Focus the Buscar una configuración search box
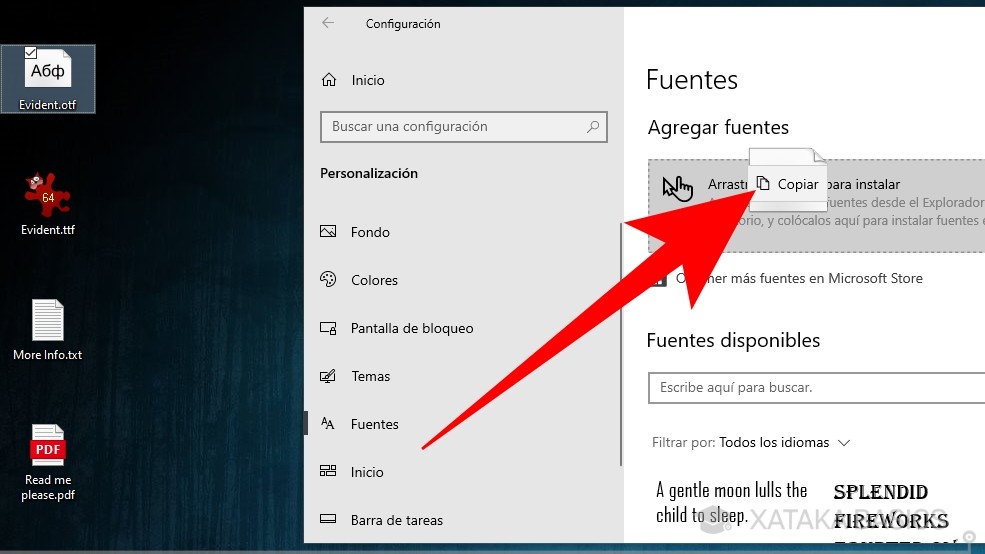Image resolution: width=985 pixels, height=554 pixels. tap(464, 127)
